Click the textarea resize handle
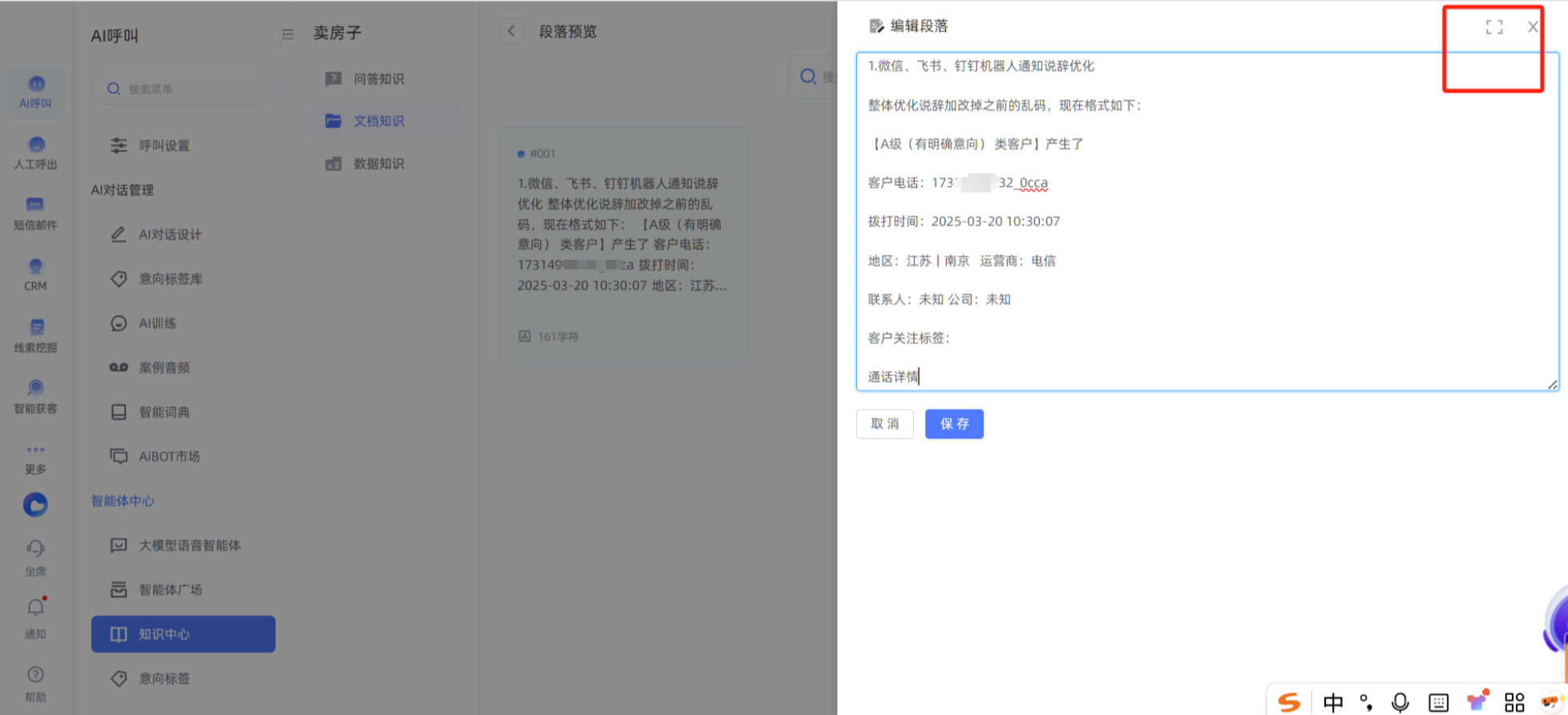The height and width of the screenshot is (715, 1568). pyautogui.click(x=1552, y=385)
